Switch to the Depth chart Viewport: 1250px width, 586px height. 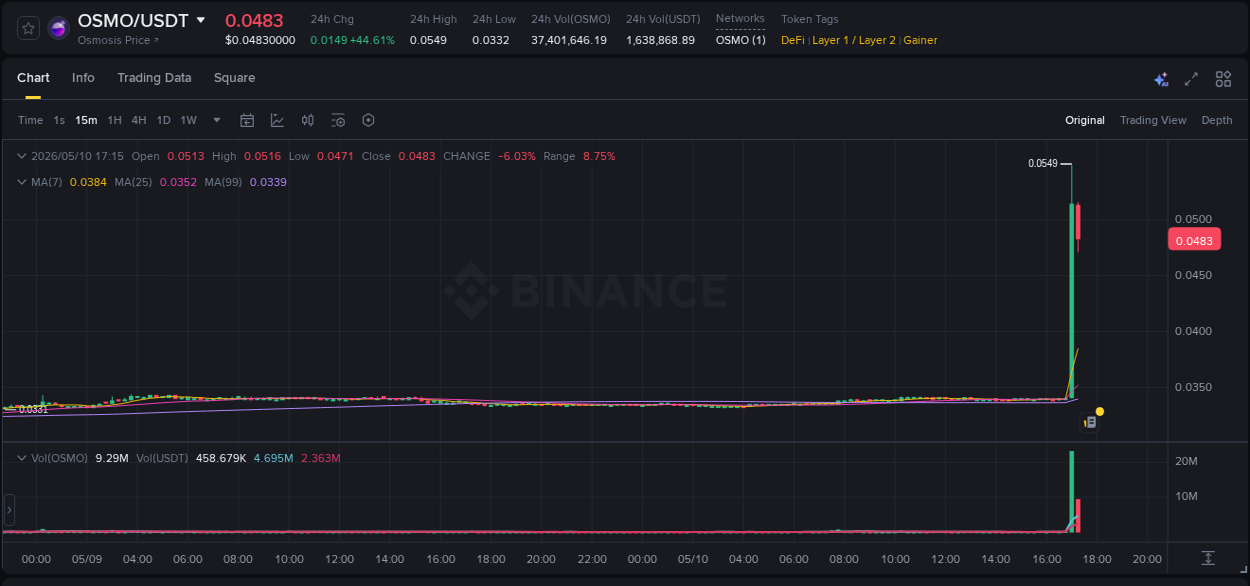point(1217,120)
